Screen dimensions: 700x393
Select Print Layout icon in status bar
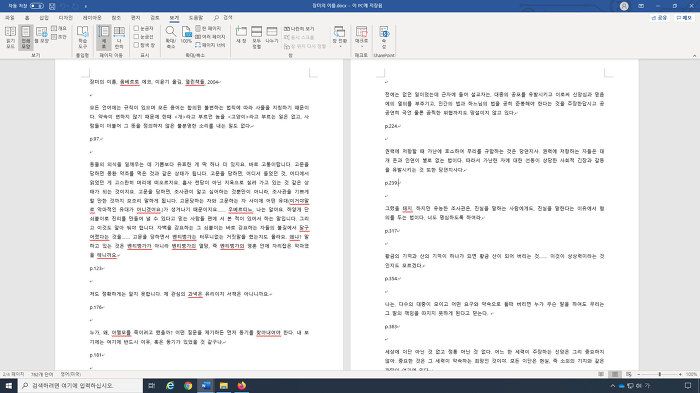click(x=615, y=374)
